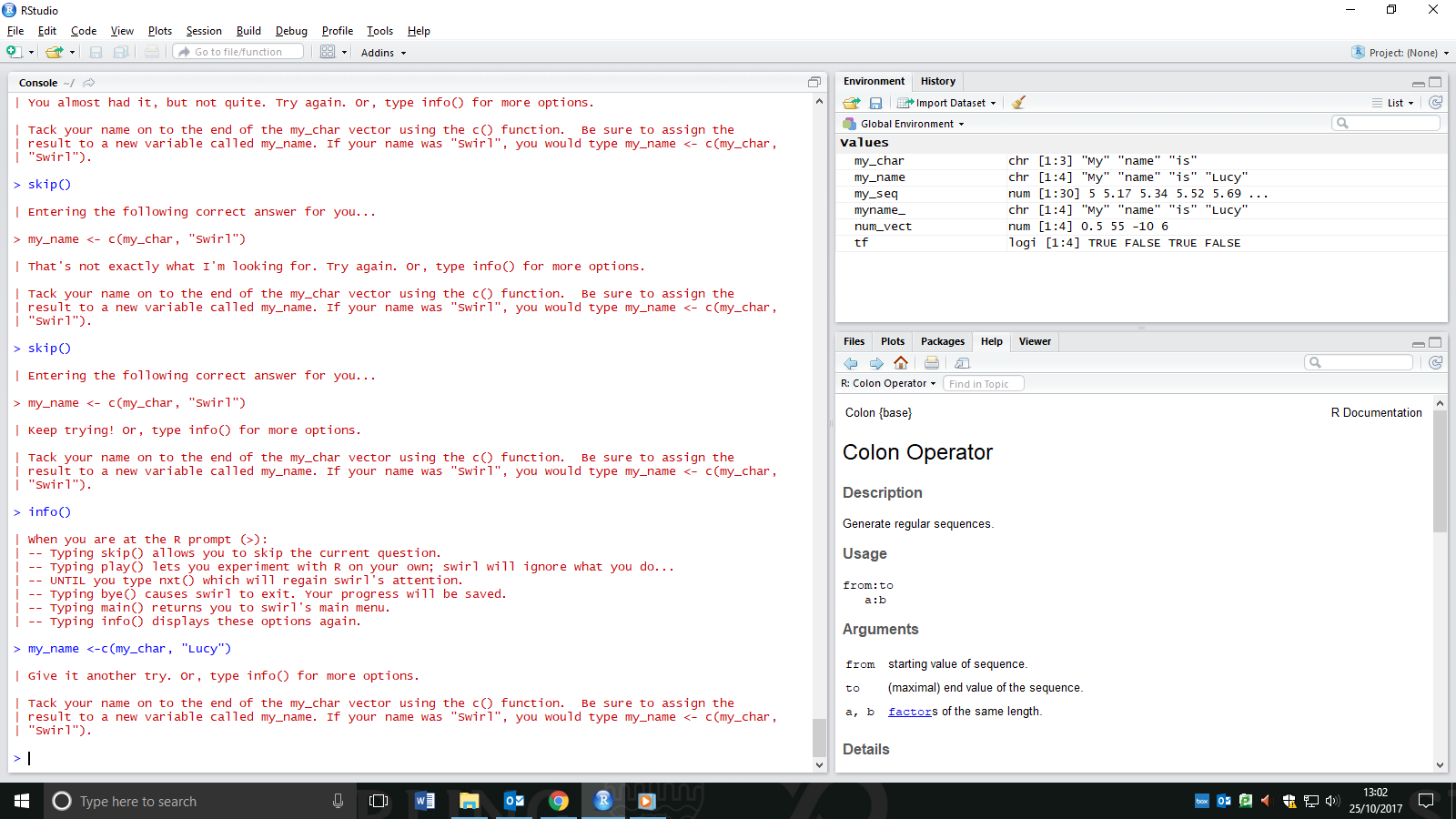Switch to the Packages tab
Viewport: 1456px width, 819px height.
point(943,342)
